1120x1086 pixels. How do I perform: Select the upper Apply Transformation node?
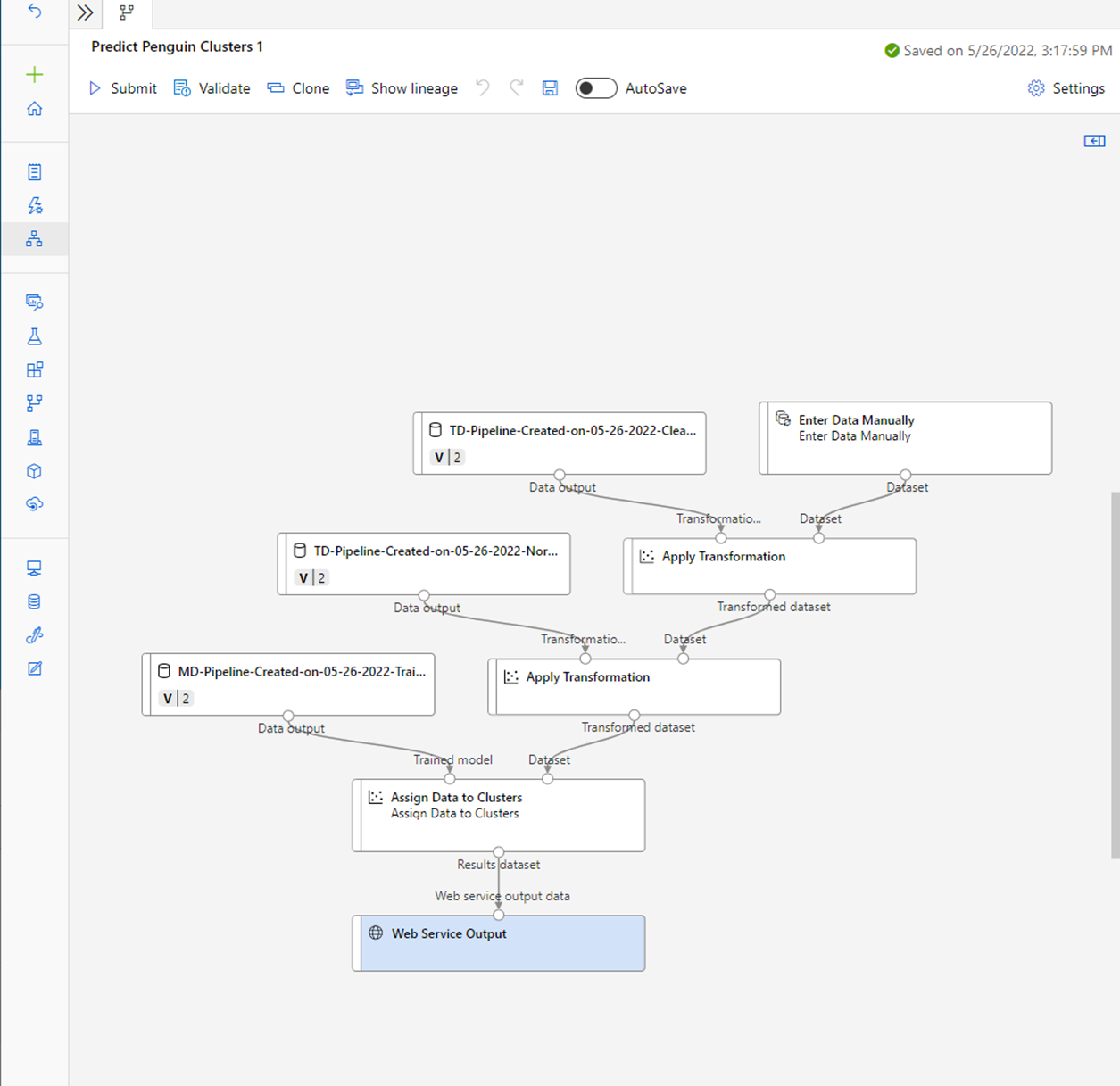770,566
